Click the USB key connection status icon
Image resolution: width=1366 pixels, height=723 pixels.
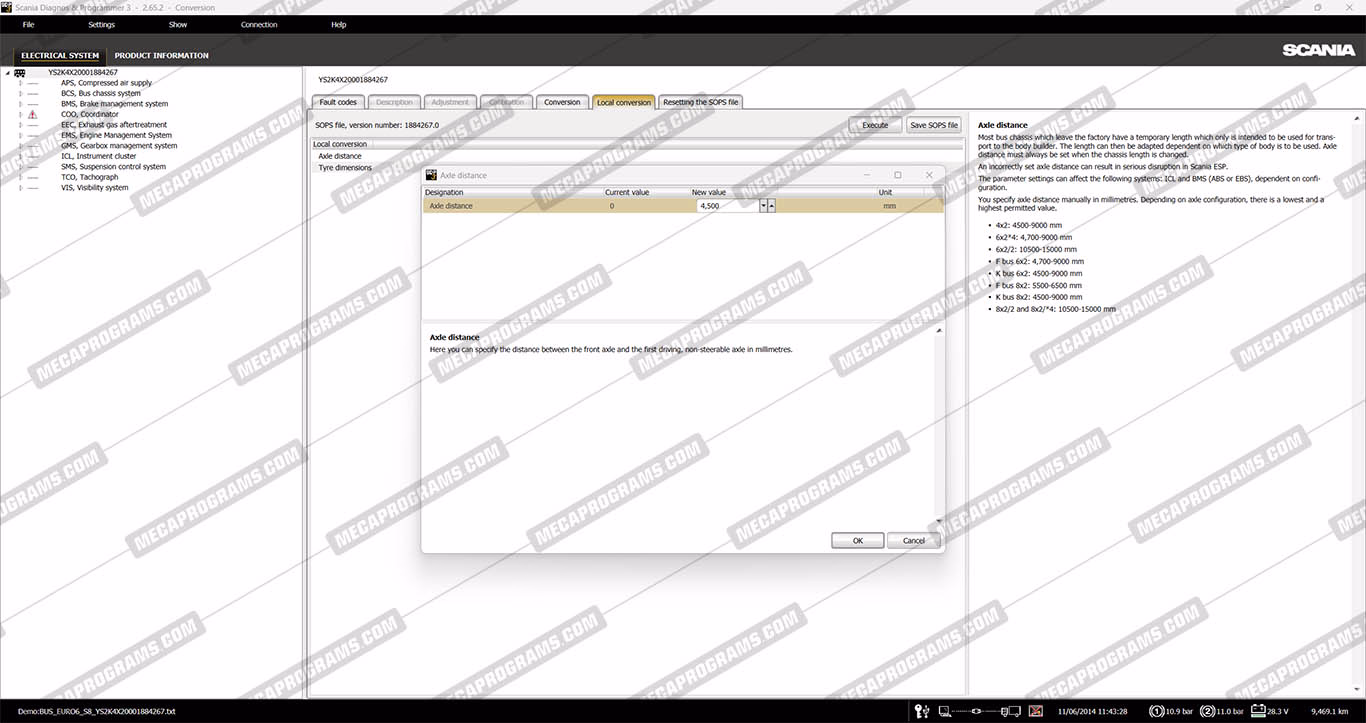(922, 711)
